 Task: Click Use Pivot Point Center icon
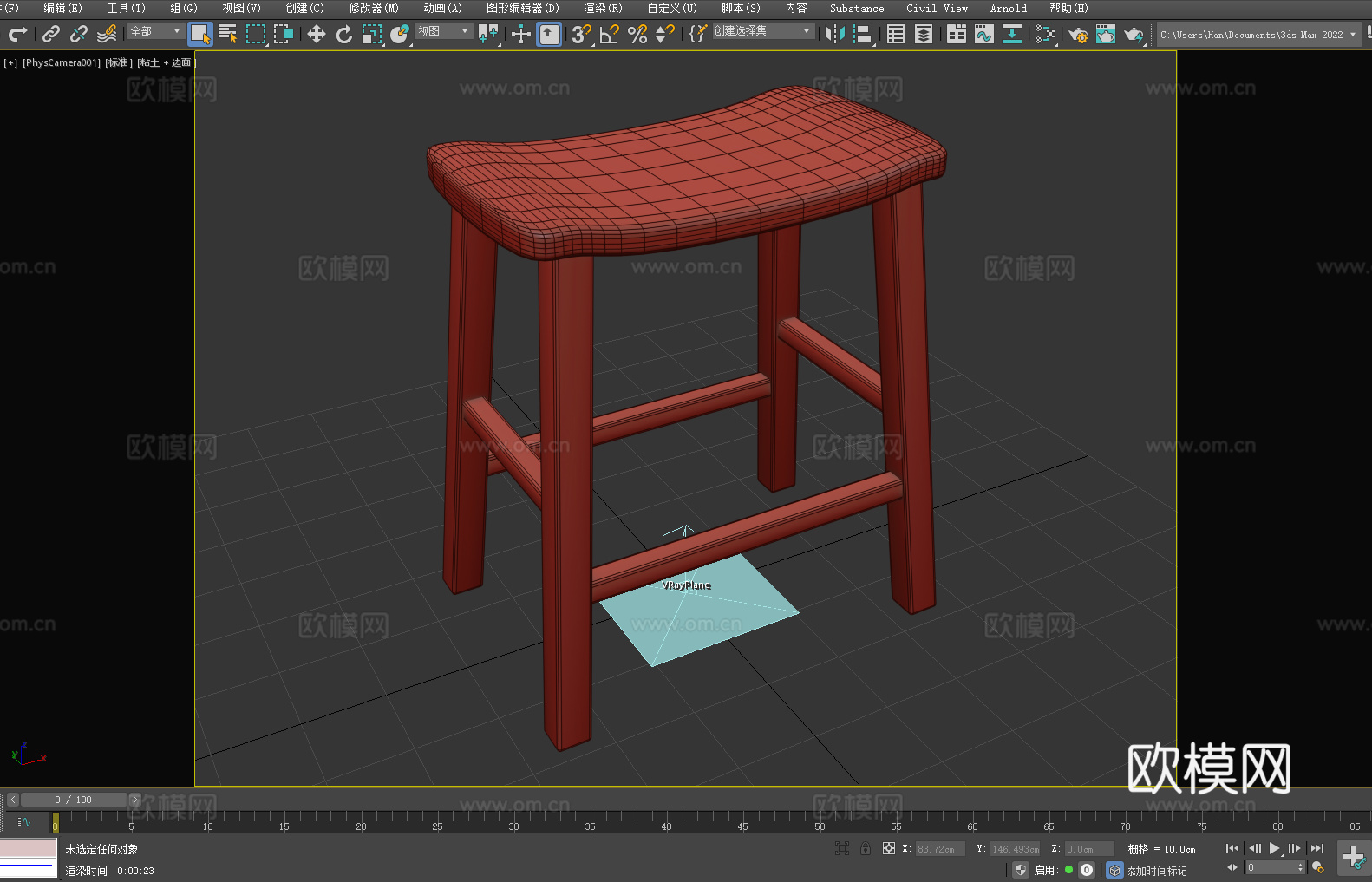[488, 34]
